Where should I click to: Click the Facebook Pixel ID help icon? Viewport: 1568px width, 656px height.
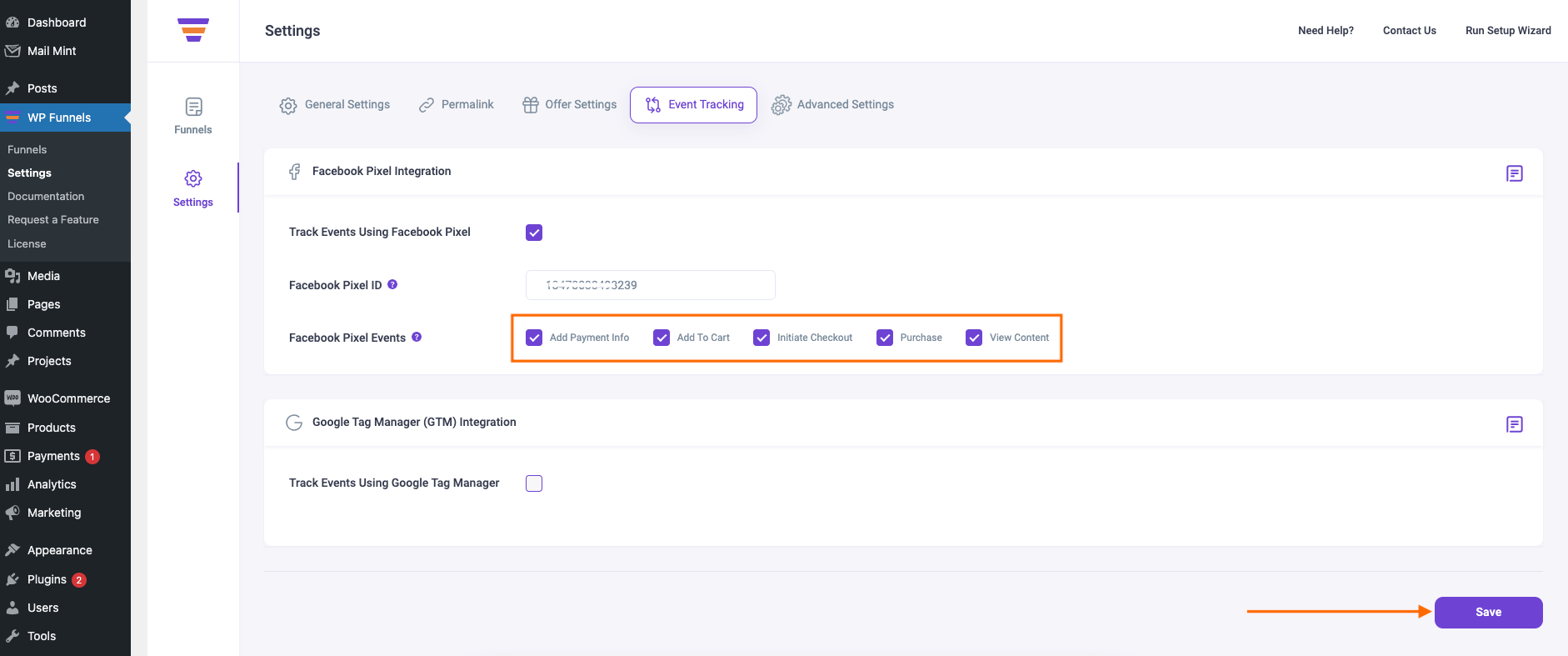[x=392, y=284]
